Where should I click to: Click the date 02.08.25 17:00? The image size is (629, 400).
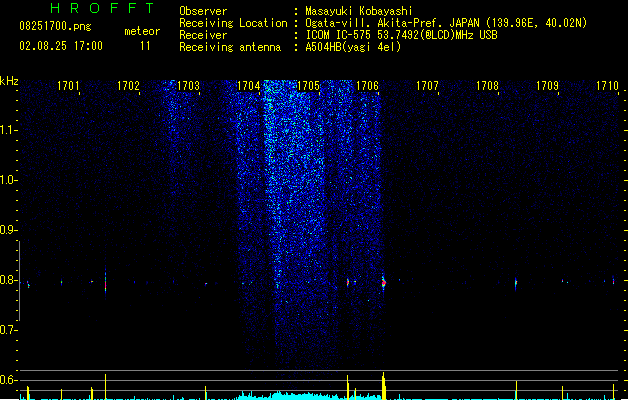[x=61, y=46]
